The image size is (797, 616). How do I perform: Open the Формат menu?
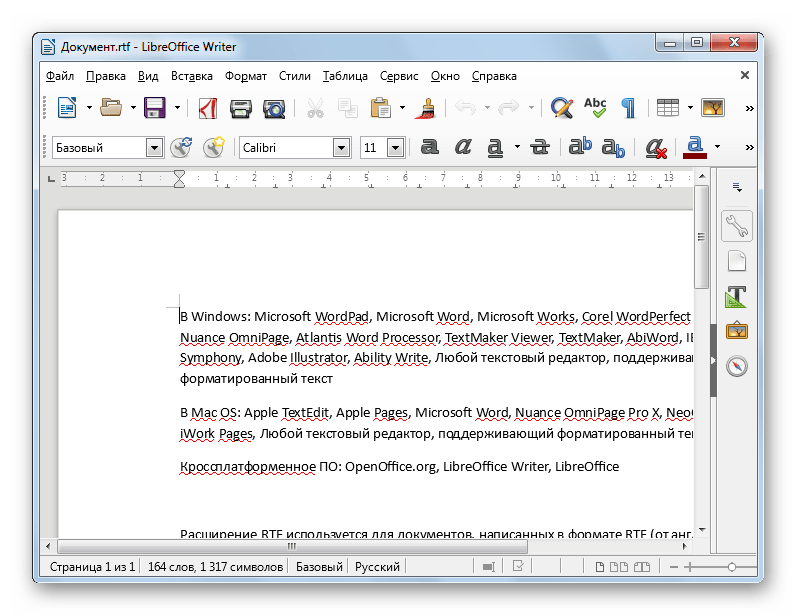246,76
